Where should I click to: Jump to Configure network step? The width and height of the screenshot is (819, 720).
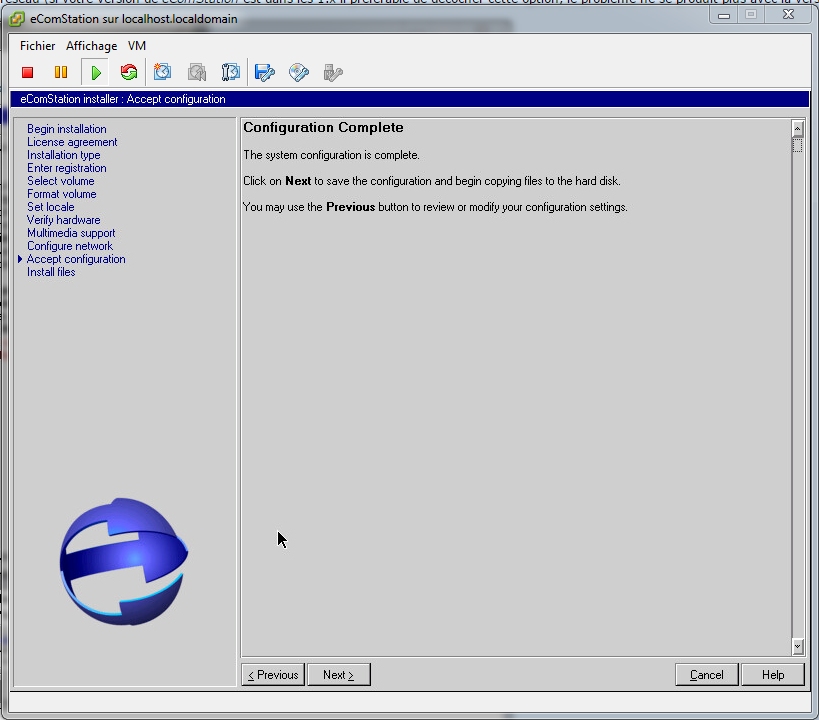pos(70,246)
